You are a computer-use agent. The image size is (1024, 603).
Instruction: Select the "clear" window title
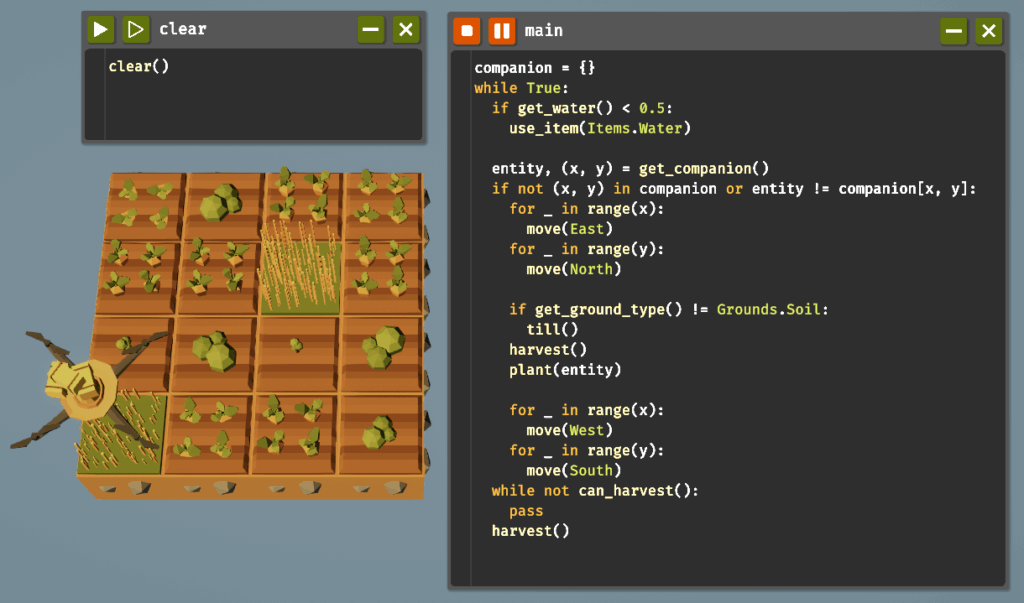coord(183,29)
